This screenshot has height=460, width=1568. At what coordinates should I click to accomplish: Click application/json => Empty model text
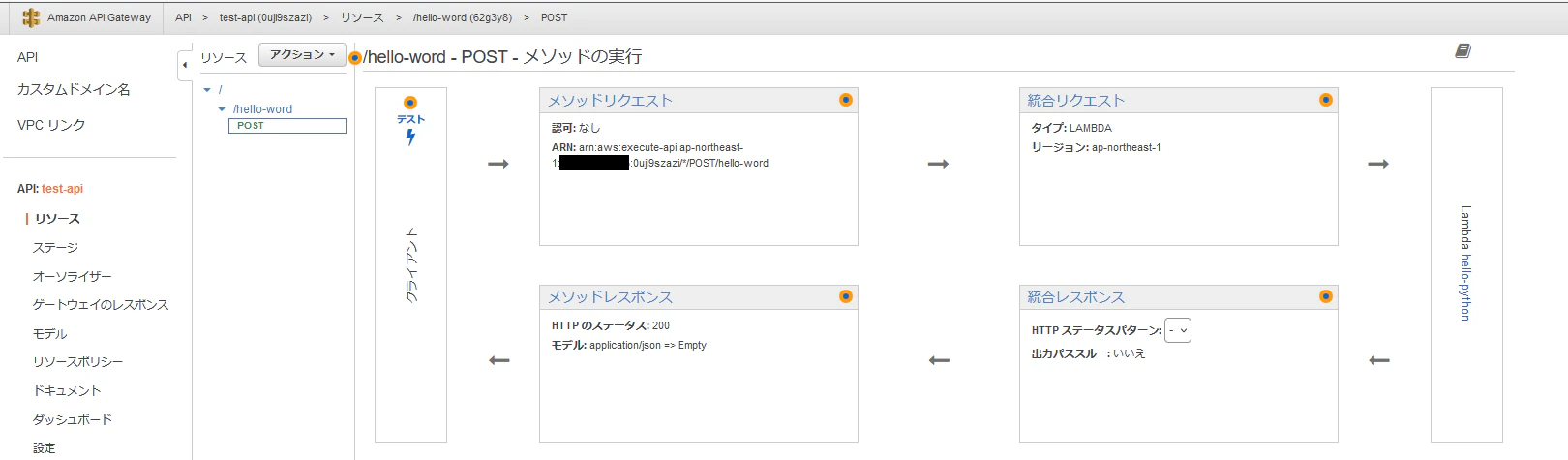pos(648,345)
